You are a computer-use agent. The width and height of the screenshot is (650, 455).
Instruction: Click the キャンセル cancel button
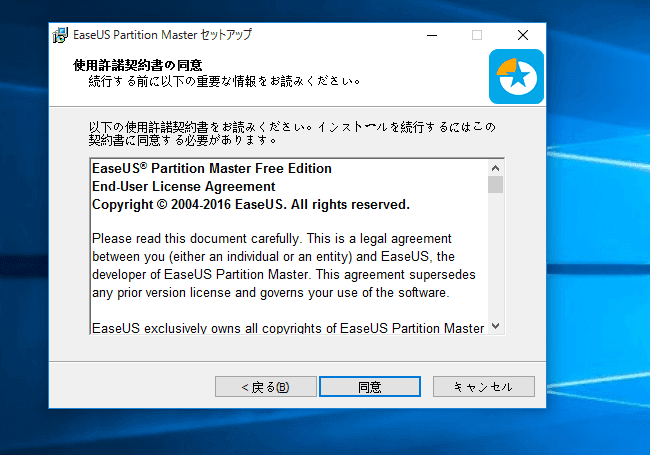484,387
